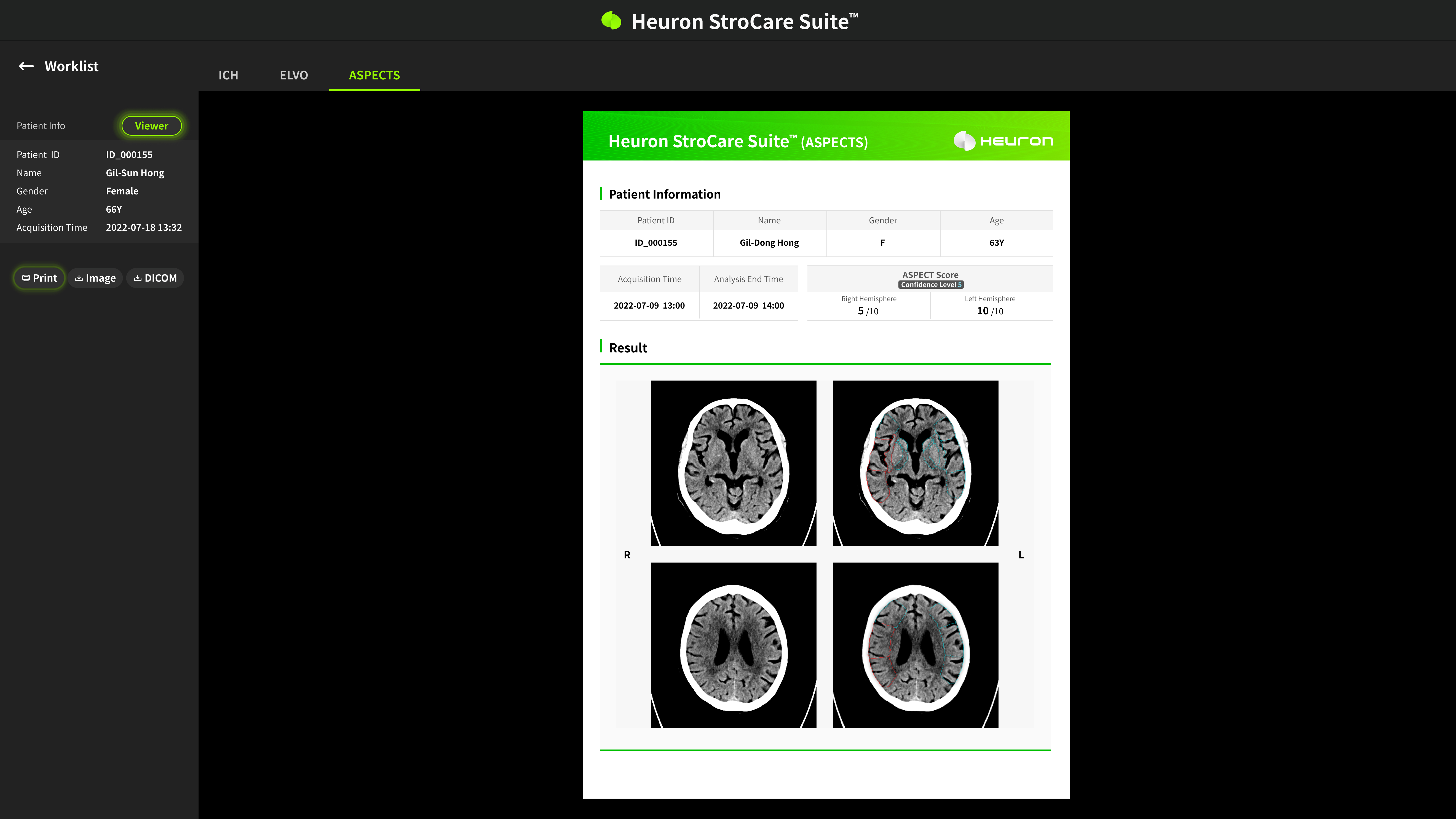Click the R orientation marker
Image resolution: width=1456 pixels, height=819 pixels.
(x=627, y=555)
